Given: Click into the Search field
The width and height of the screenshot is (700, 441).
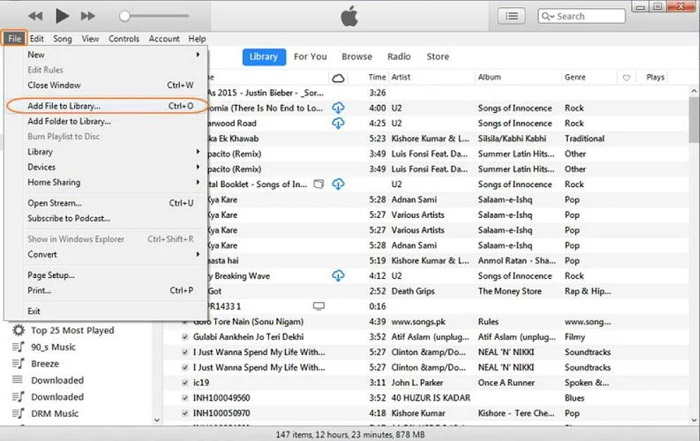Looking at the screenshot, I should pos(581,16).
